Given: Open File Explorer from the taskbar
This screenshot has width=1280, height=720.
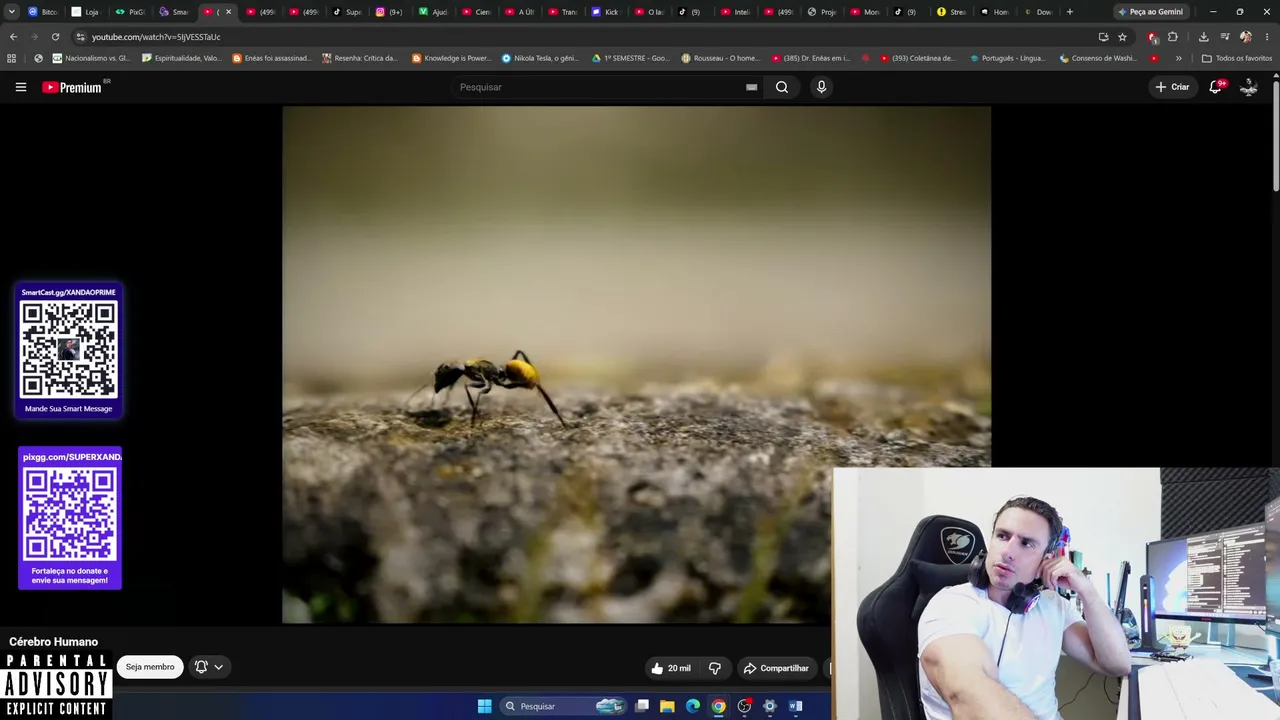Looking at the screenshot, I should coord(667,706).
